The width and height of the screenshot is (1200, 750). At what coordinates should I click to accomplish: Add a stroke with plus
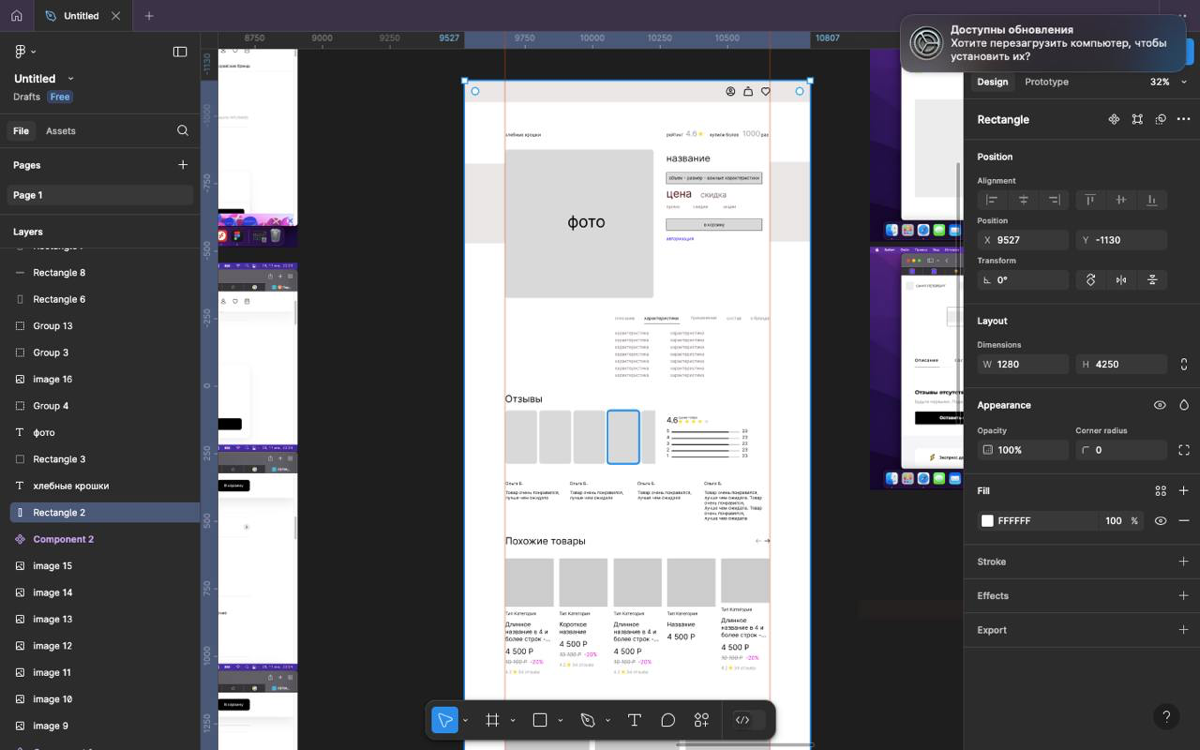coord(1184,562)
